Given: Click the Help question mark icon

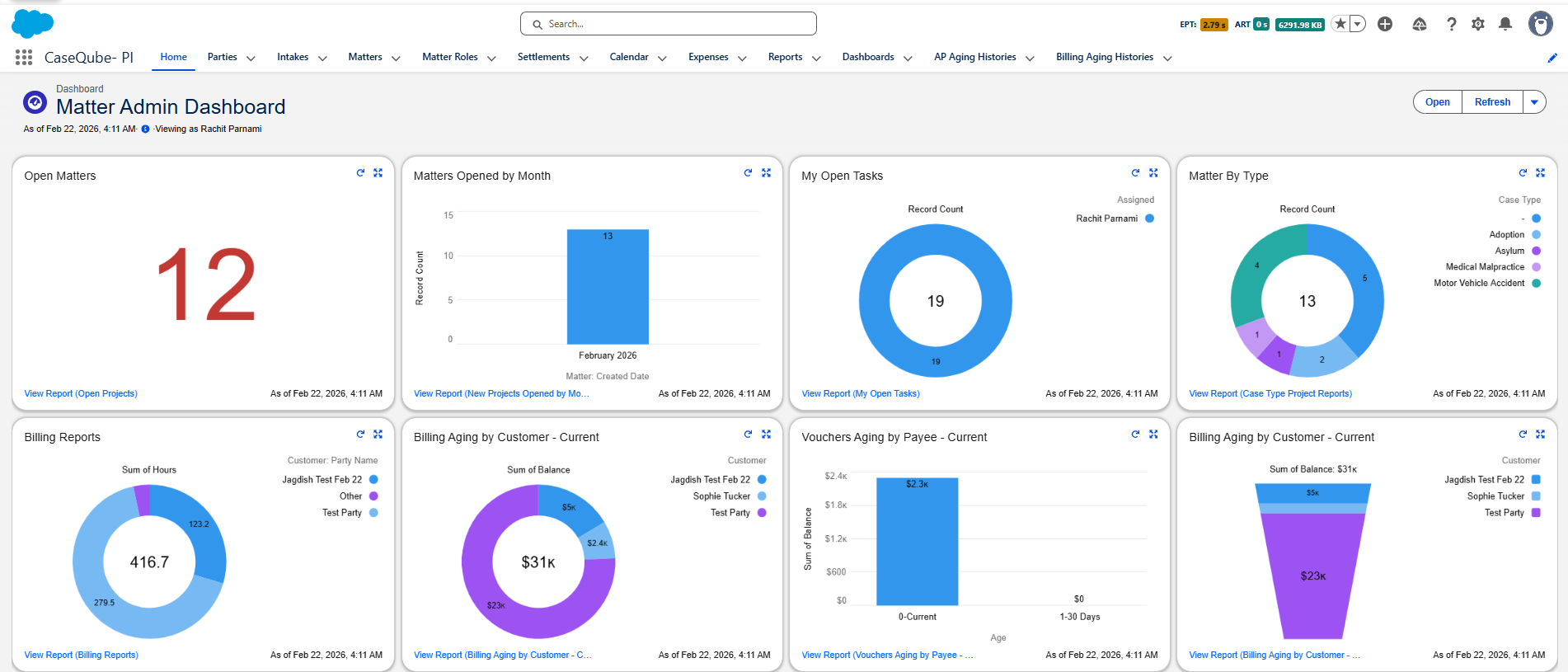Looking at the screenshot, I should click(x=1451, y=24).
